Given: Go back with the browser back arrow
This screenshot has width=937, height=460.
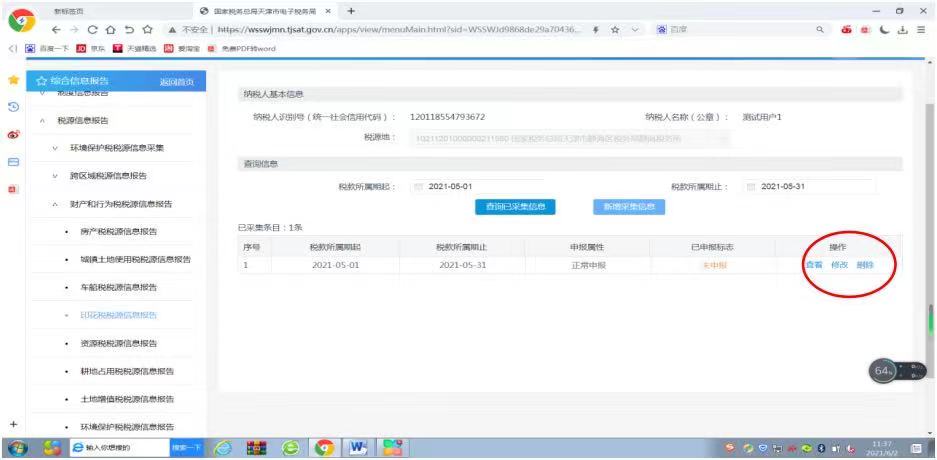Looking at the screenshot, I should pyautogui.click(x=56, y=30).
